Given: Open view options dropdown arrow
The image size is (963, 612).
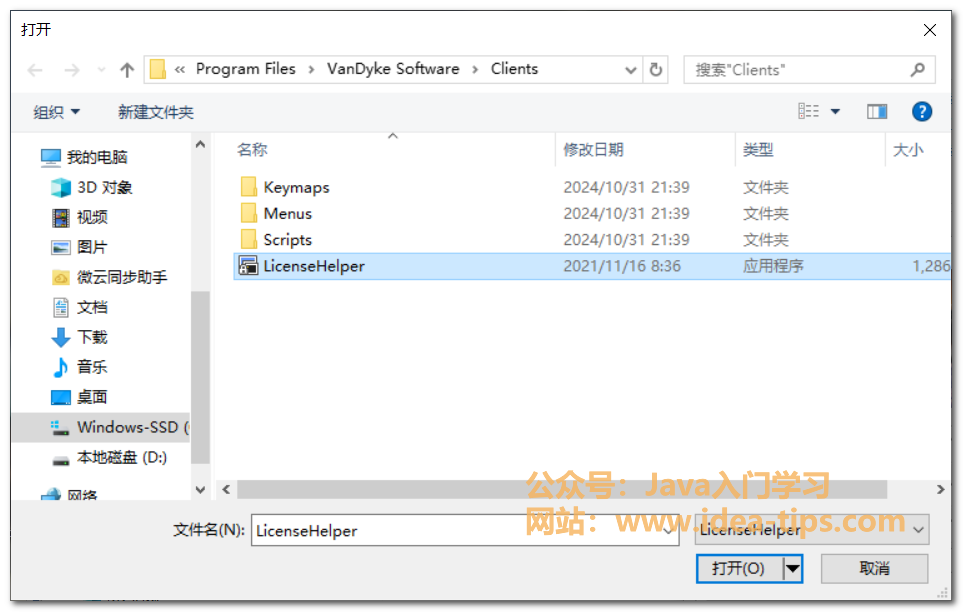Looking at the screenshot, I should pos(835,112).
